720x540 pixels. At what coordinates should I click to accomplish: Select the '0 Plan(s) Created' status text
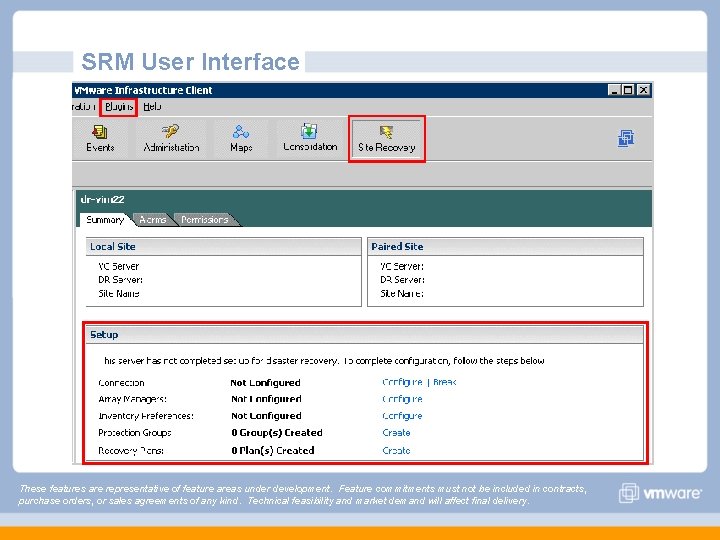[x=273, y=450]
